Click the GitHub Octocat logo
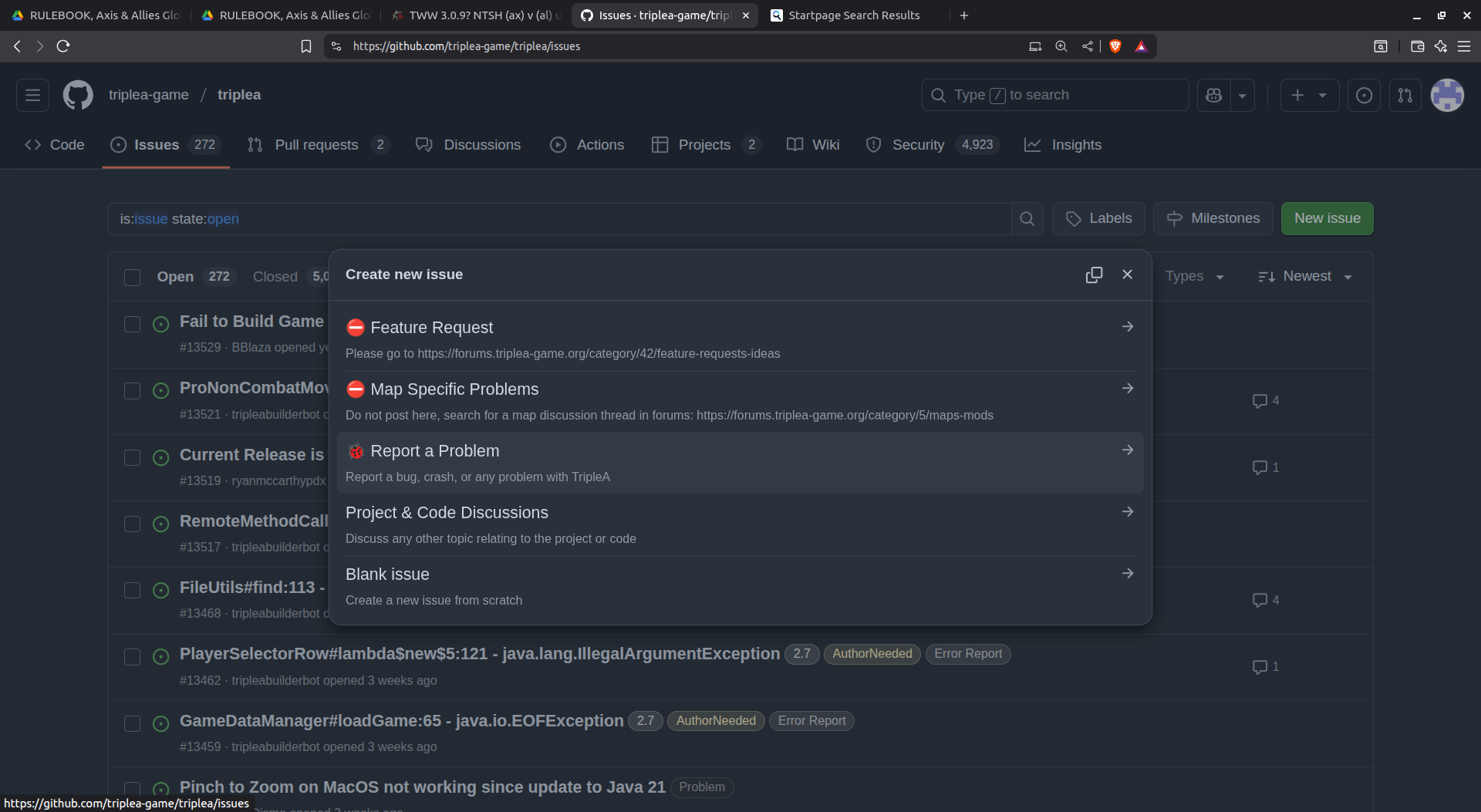1481x812 pixels. point(78,95)
